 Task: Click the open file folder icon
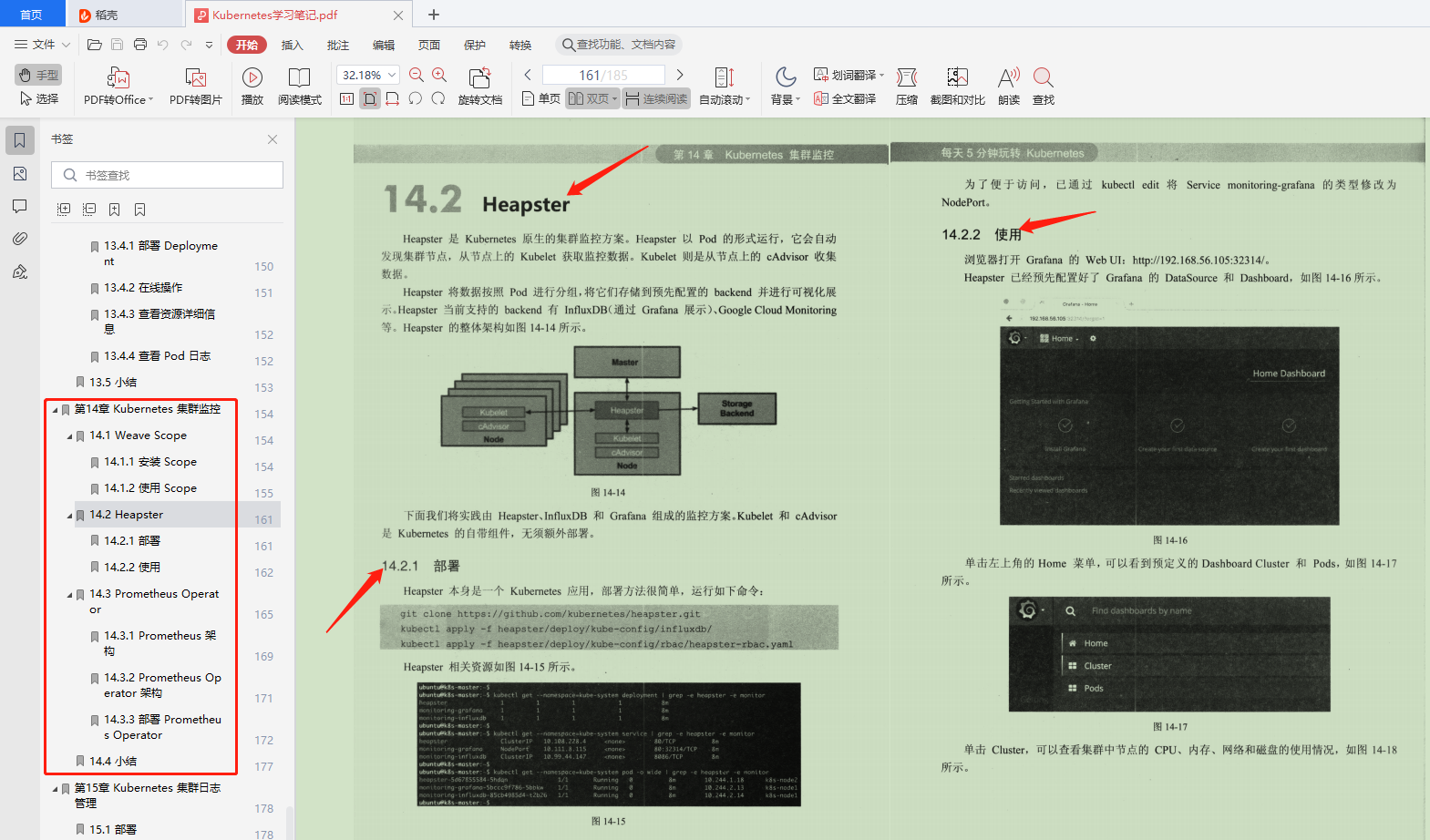[x=94, y=45]
